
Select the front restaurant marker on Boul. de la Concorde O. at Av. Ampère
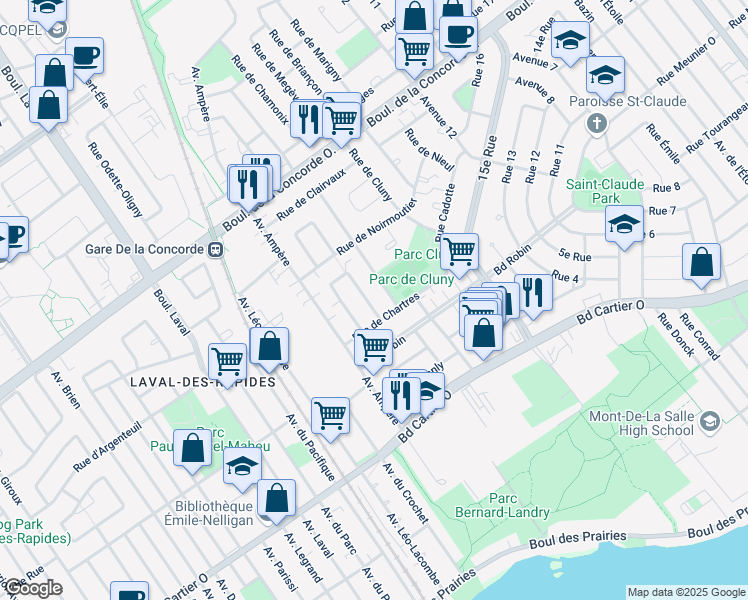tap(248, 186)
